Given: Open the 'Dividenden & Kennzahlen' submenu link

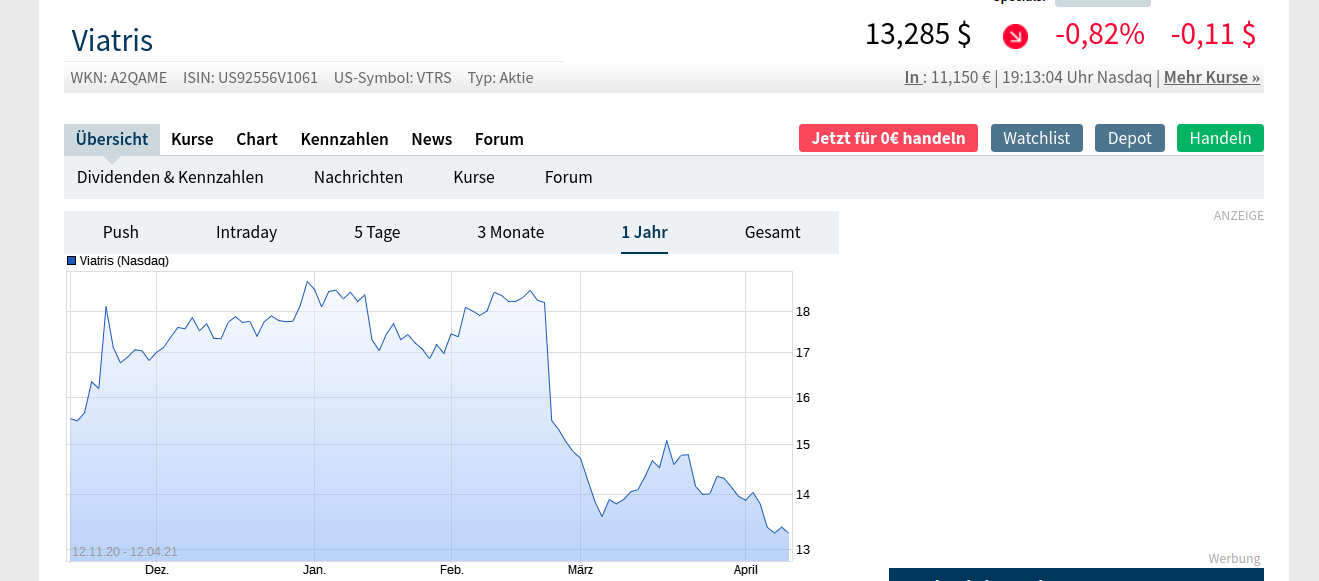Looking at the screenshot, I should tap(170, 177).
